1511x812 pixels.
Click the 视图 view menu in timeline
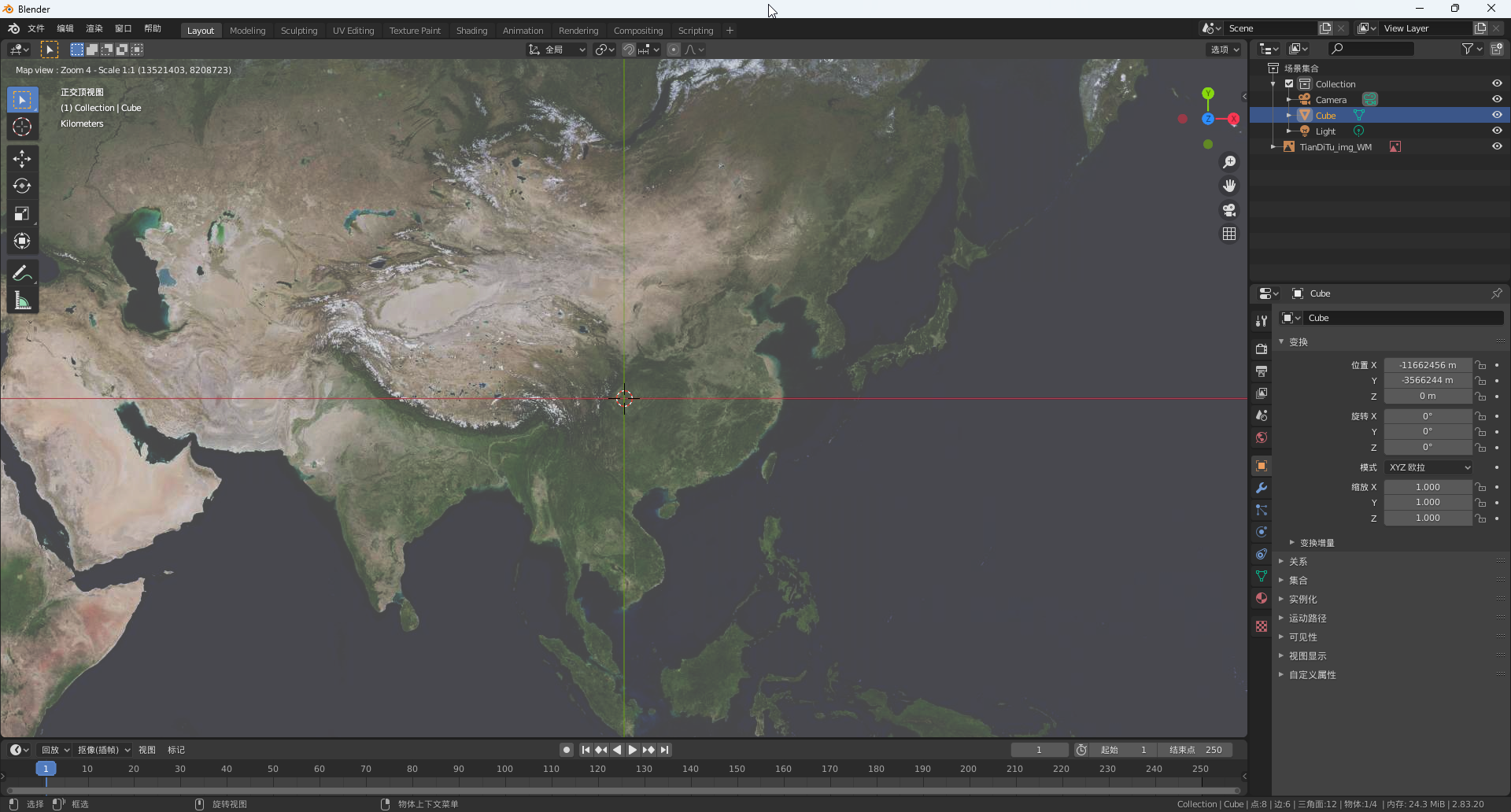pos(147,750)
